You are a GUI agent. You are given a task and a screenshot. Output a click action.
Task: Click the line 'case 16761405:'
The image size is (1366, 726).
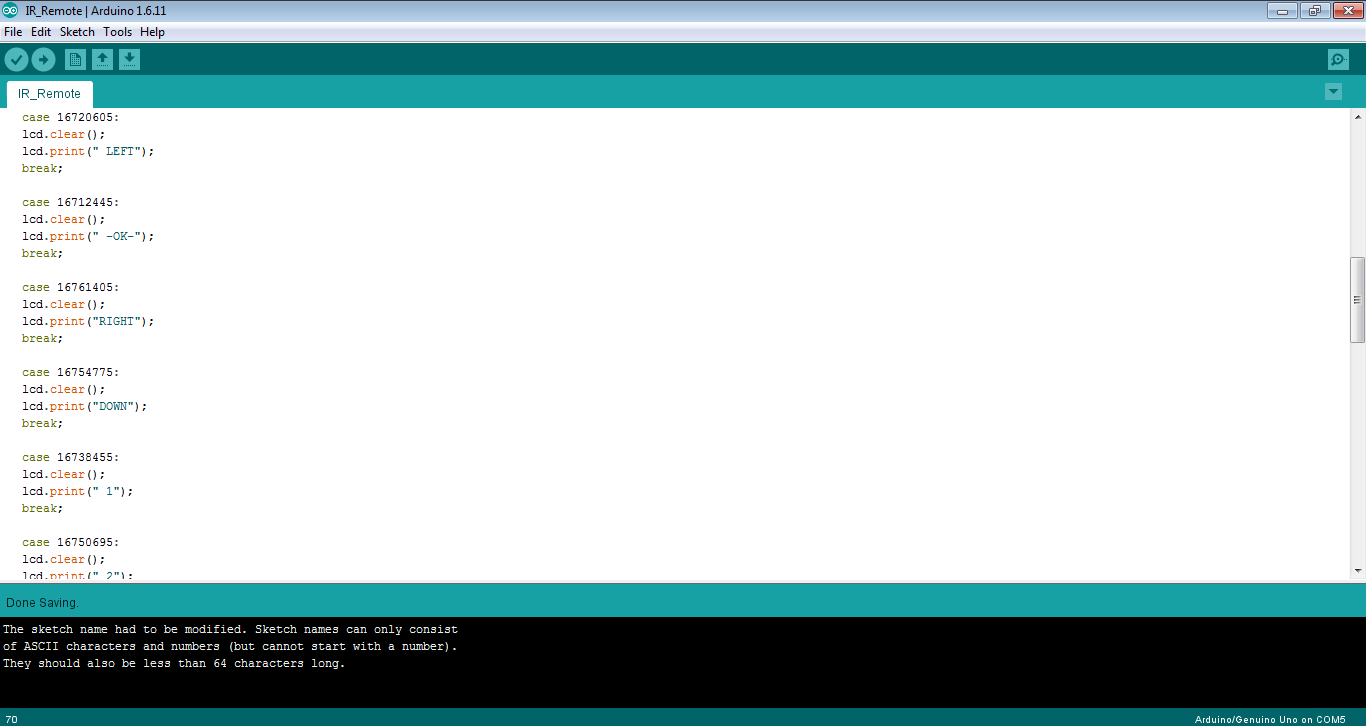pos(70,287)
